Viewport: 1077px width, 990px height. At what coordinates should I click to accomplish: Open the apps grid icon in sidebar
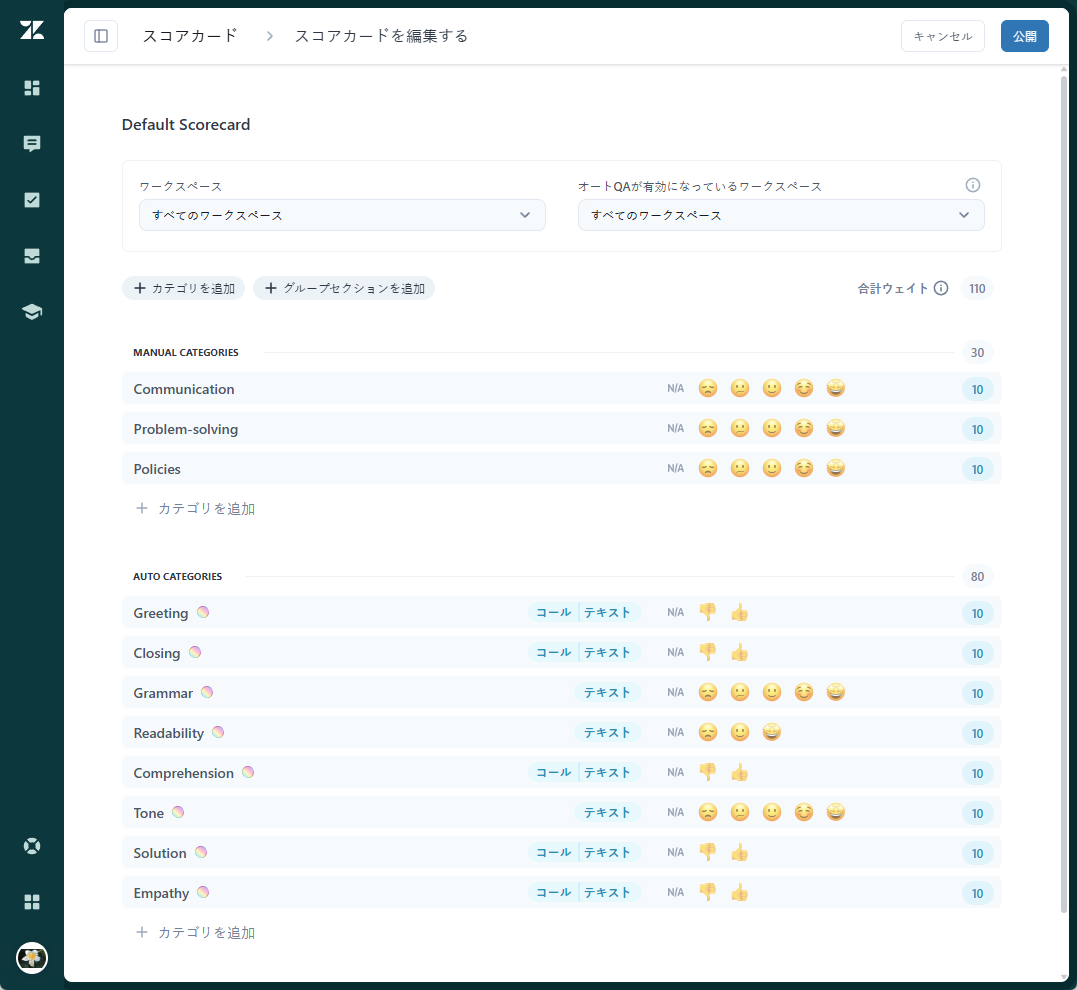click(32, 902)
